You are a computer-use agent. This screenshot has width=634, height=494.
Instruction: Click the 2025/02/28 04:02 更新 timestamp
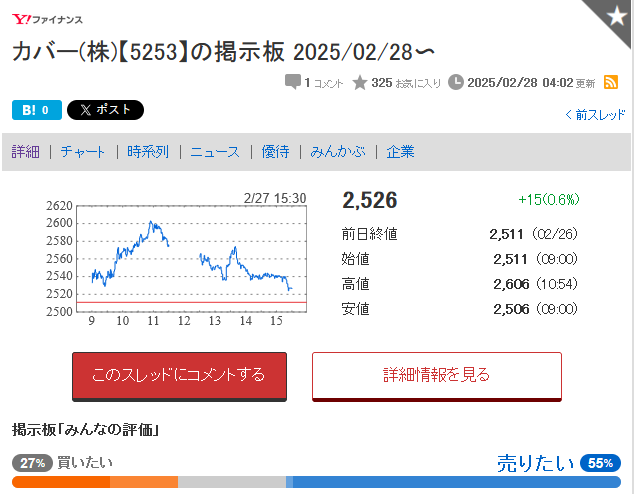coord(531,83)
